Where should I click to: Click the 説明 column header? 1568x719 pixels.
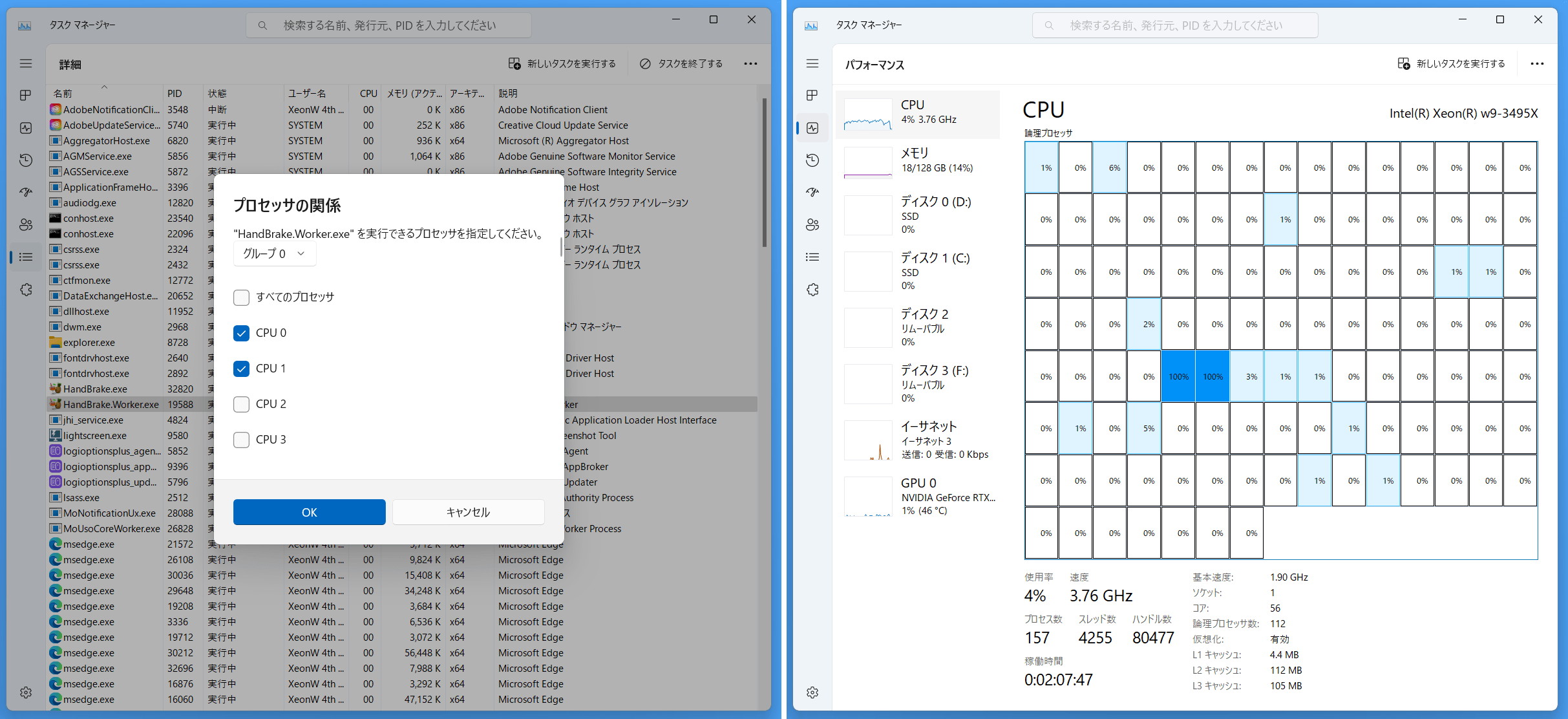[x=624, y=93]
